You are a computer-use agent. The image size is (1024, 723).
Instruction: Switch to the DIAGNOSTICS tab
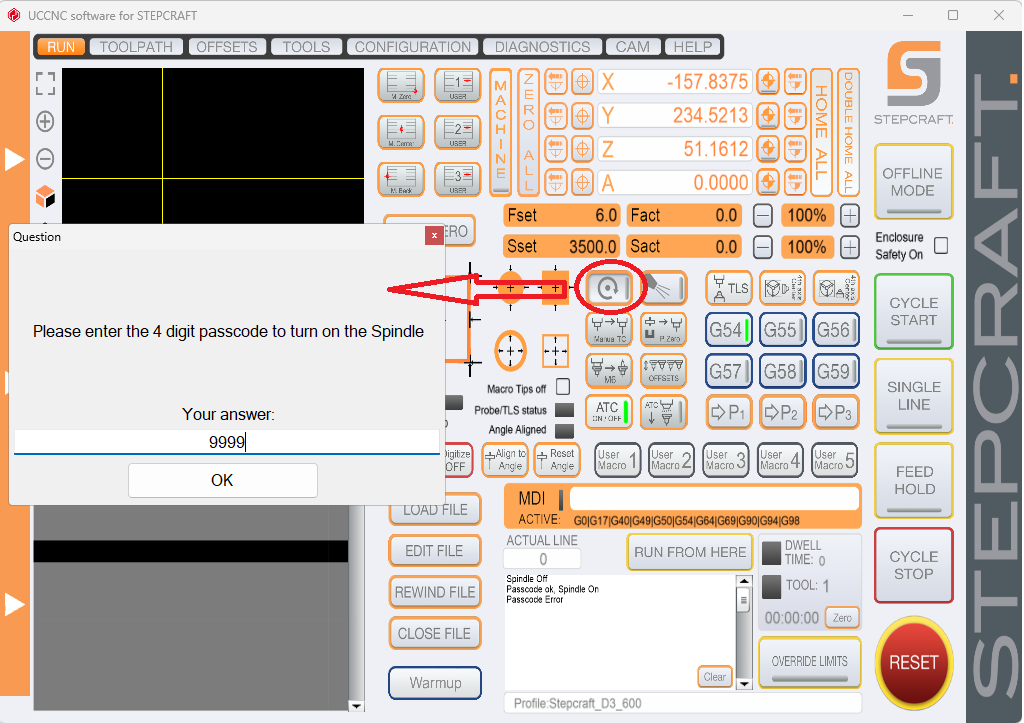pyautogui.click(x=542, y=47)
